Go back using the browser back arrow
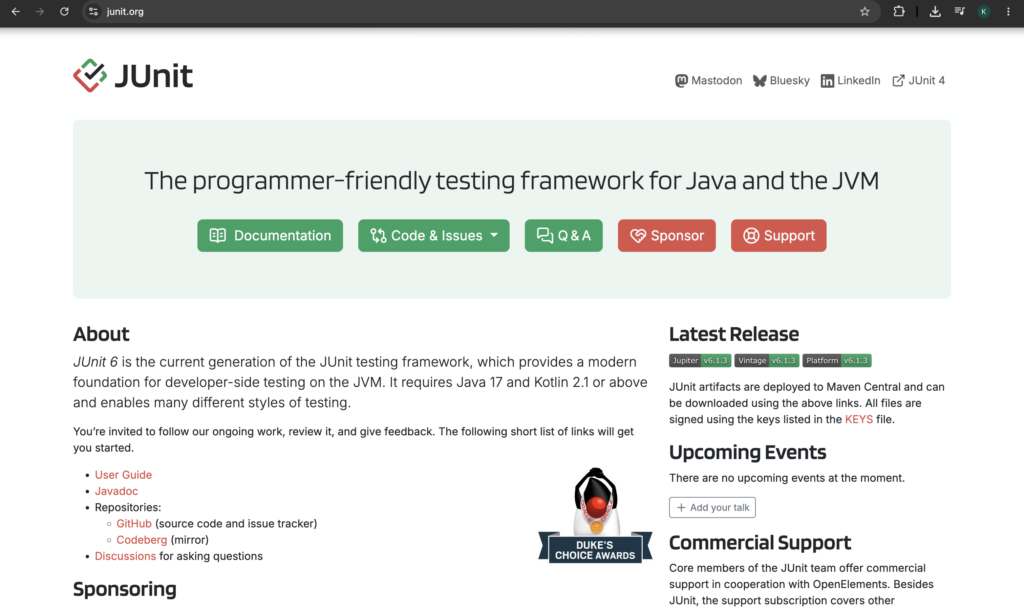Image resolution: width=1024 pixels, height=608 pixels. (16, 11)
